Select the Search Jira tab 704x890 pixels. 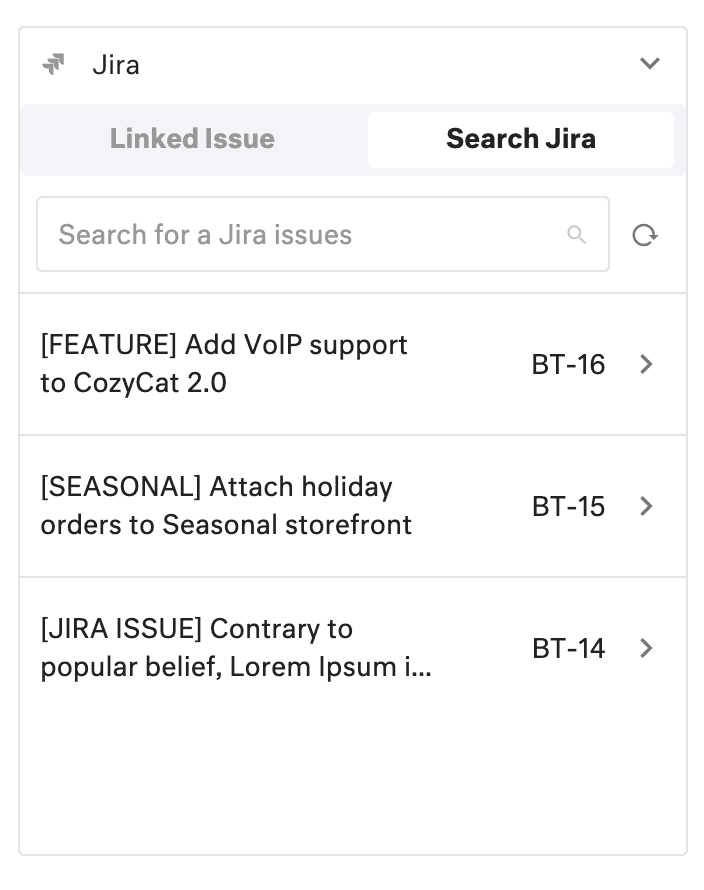[520, 139]
